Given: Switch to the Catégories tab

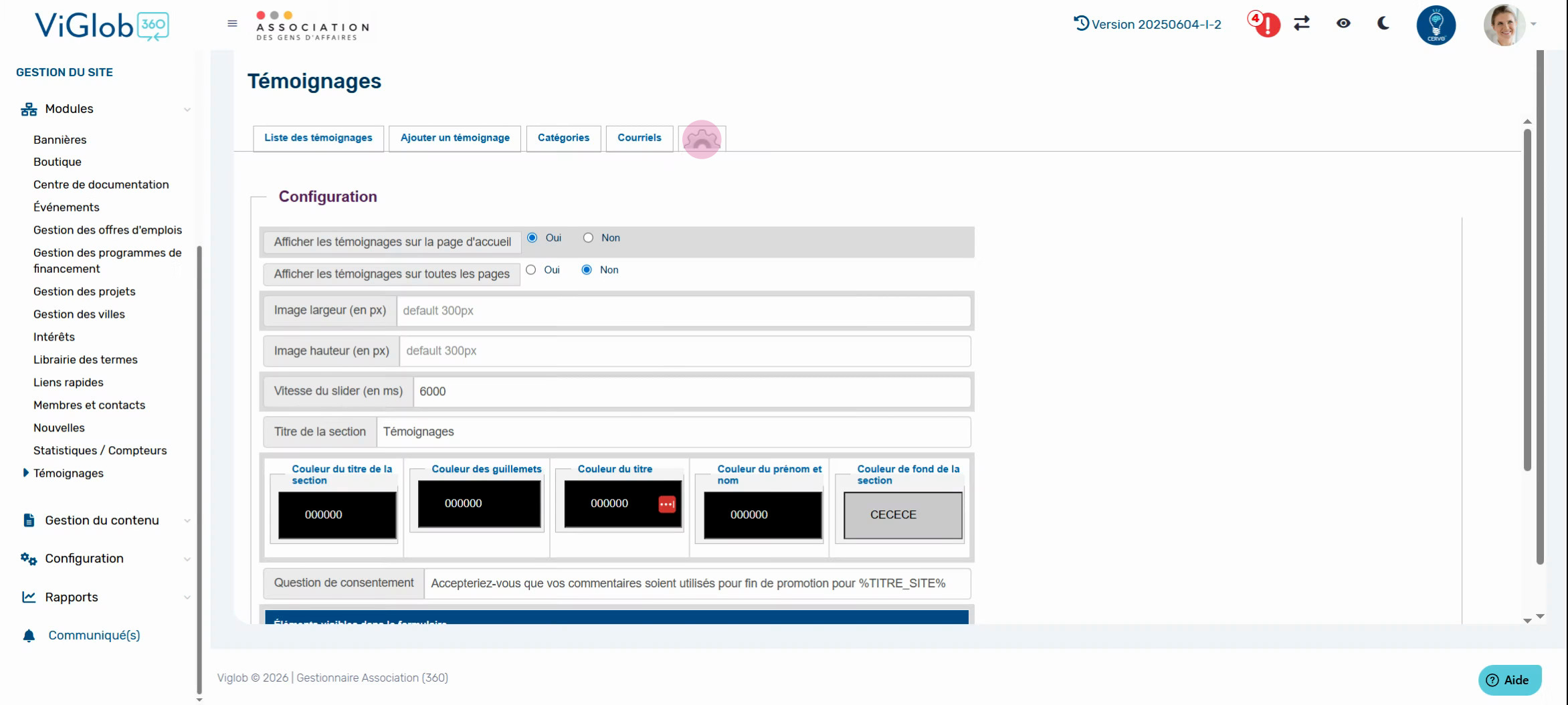Looking at the screenshot, I should click(563, 138).
